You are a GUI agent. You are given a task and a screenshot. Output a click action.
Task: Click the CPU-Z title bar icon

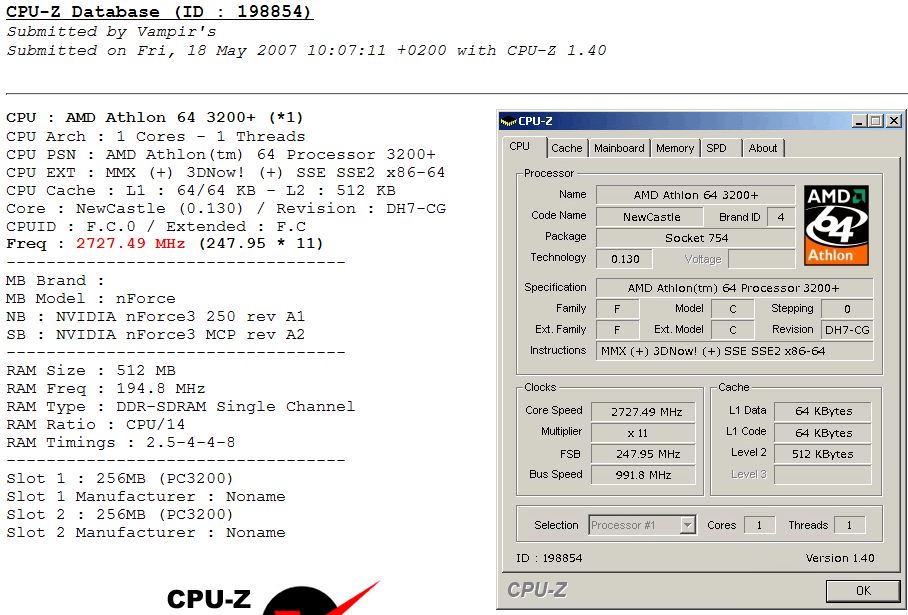click(508, 121)
